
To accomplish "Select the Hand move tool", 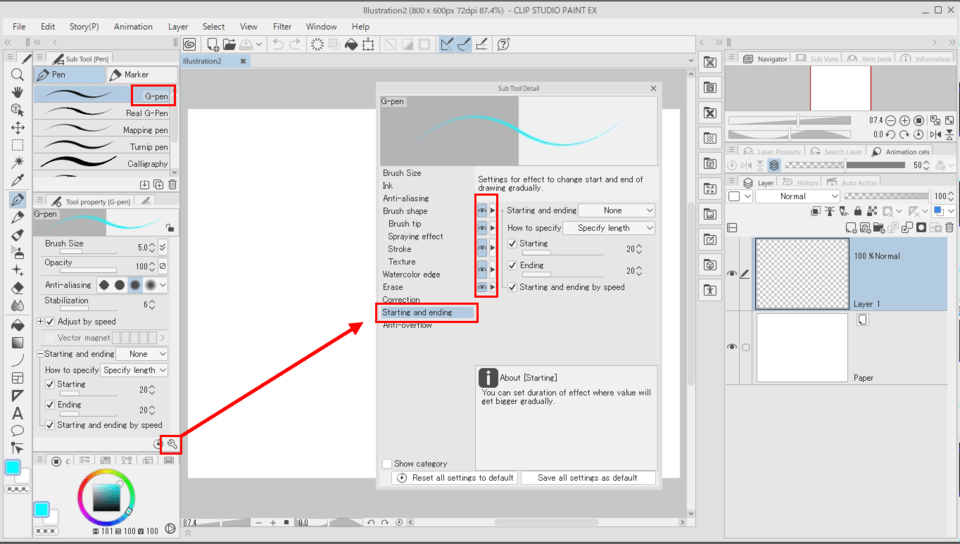I will 17,92.
